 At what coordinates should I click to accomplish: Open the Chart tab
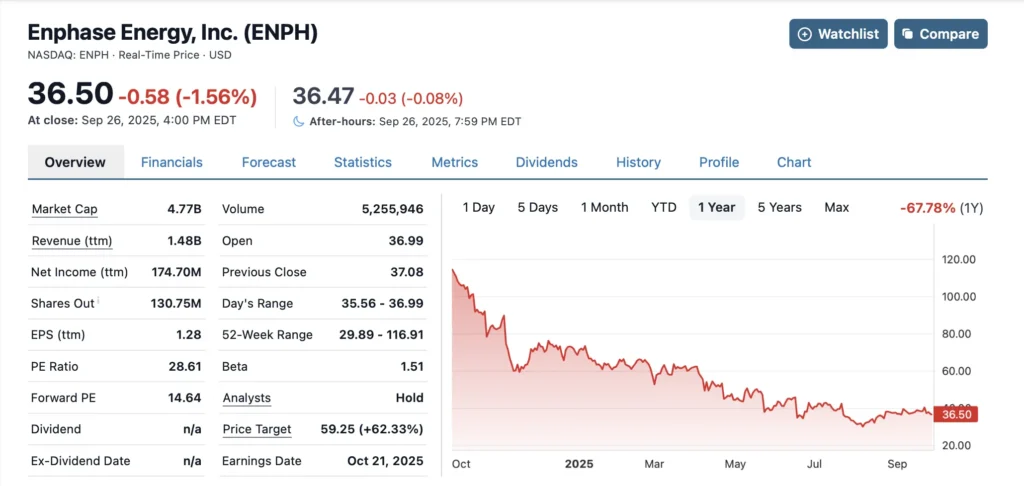pos(794,162)
